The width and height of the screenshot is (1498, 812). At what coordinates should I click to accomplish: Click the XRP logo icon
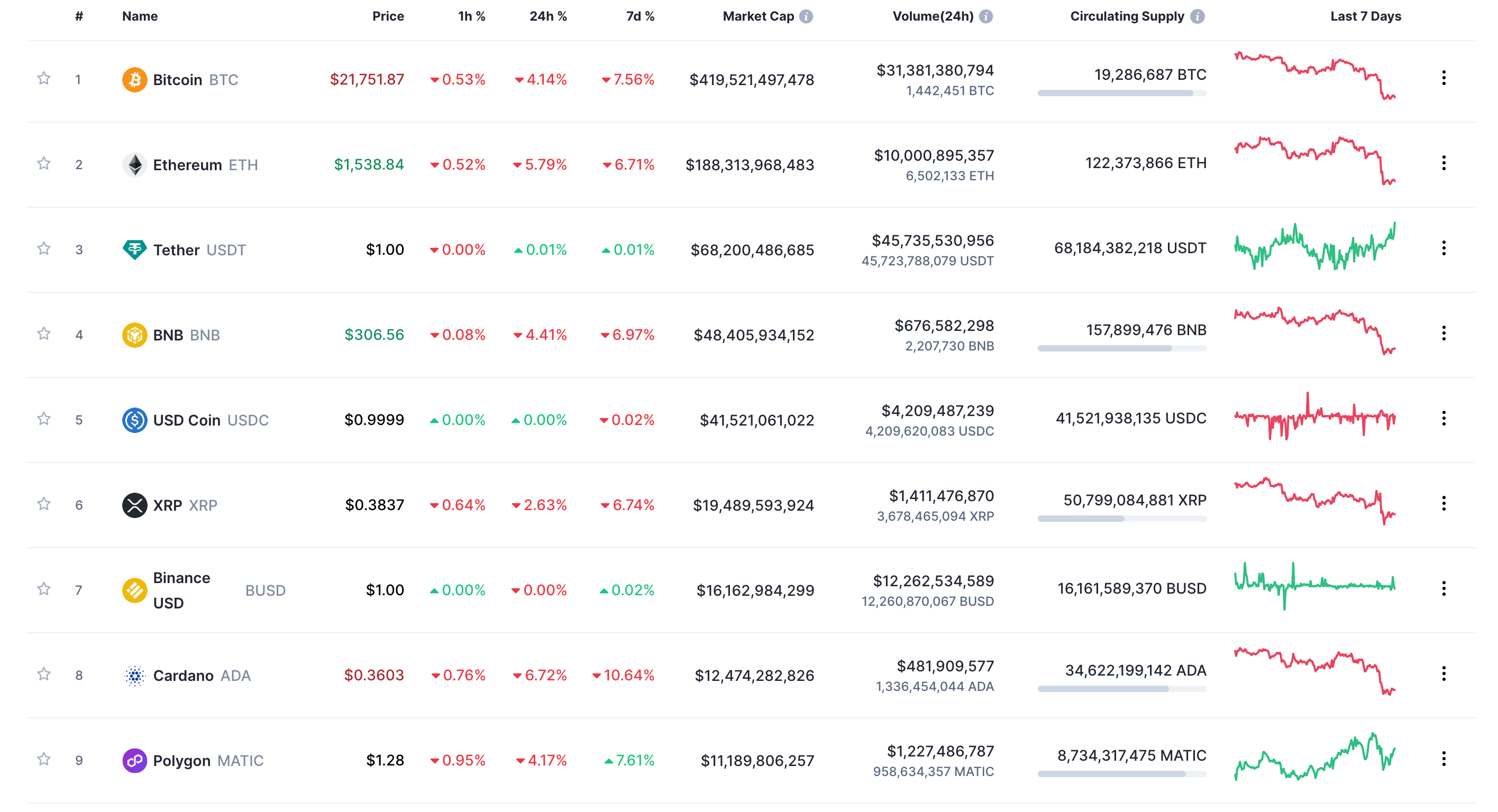coord(134,505)
